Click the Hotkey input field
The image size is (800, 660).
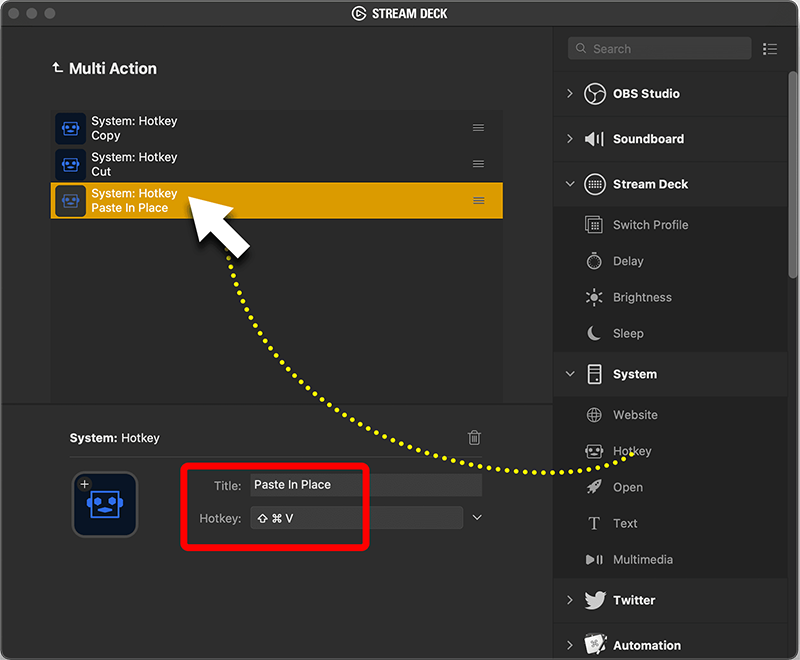point(357,518)
